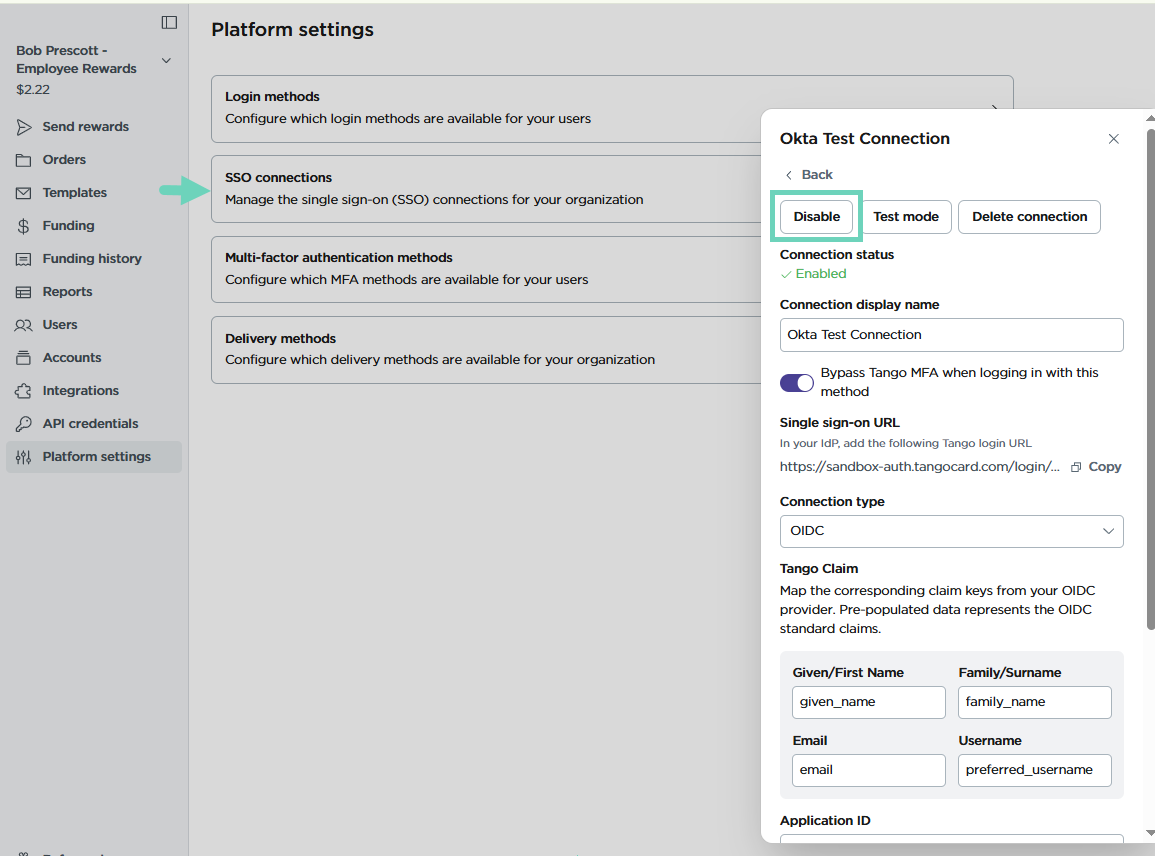Disable the Okta connection

(816, 217)
